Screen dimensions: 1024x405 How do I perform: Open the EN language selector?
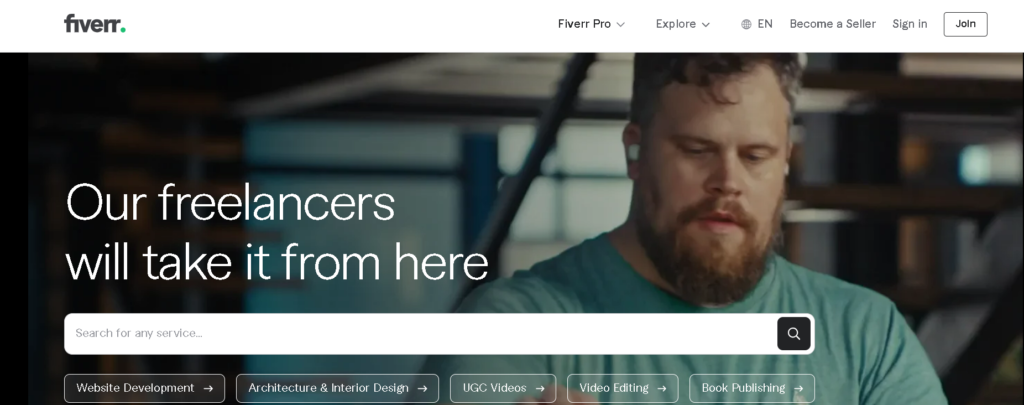pos(757,24)
